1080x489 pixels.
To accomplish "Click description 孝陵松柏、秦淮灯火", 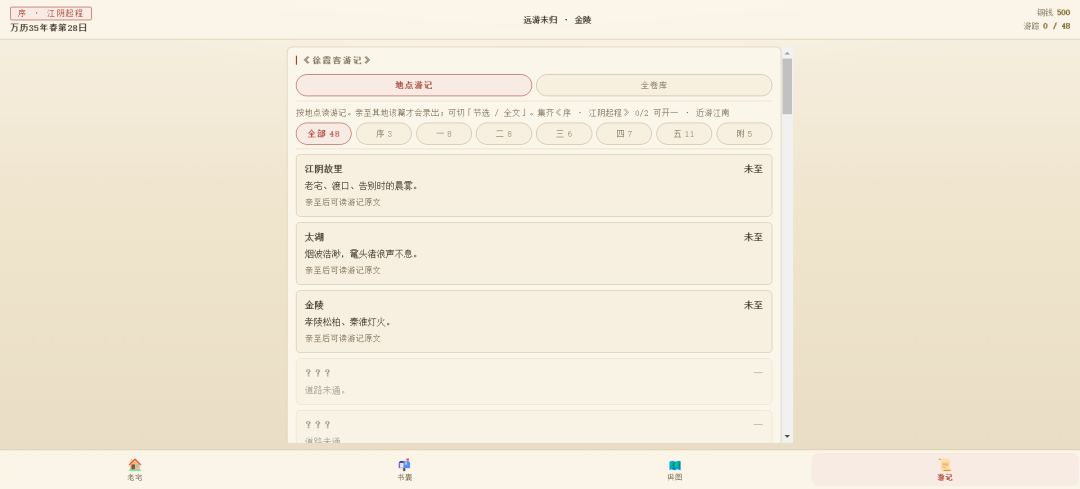I will click(x=348, y=322).
